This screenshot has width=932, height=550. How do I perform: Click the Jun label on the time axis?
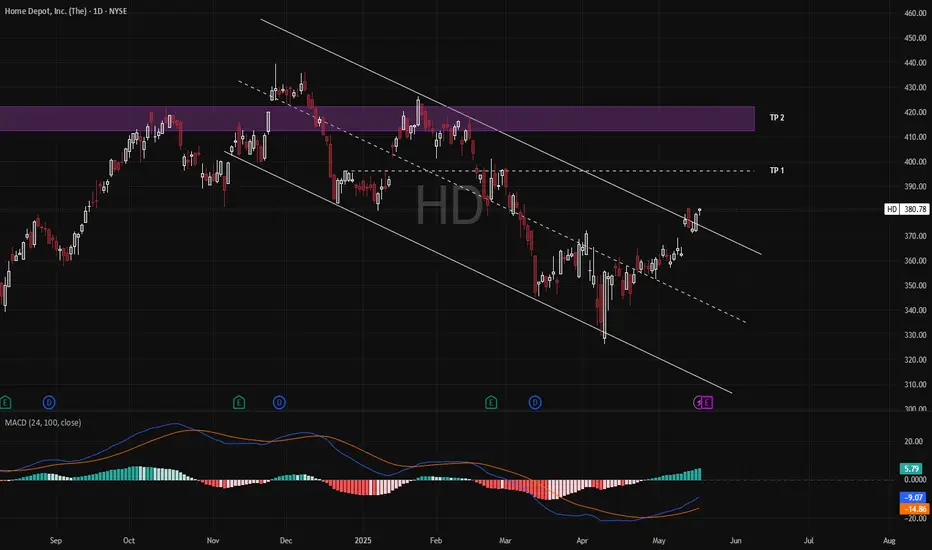tap(736, 540)
